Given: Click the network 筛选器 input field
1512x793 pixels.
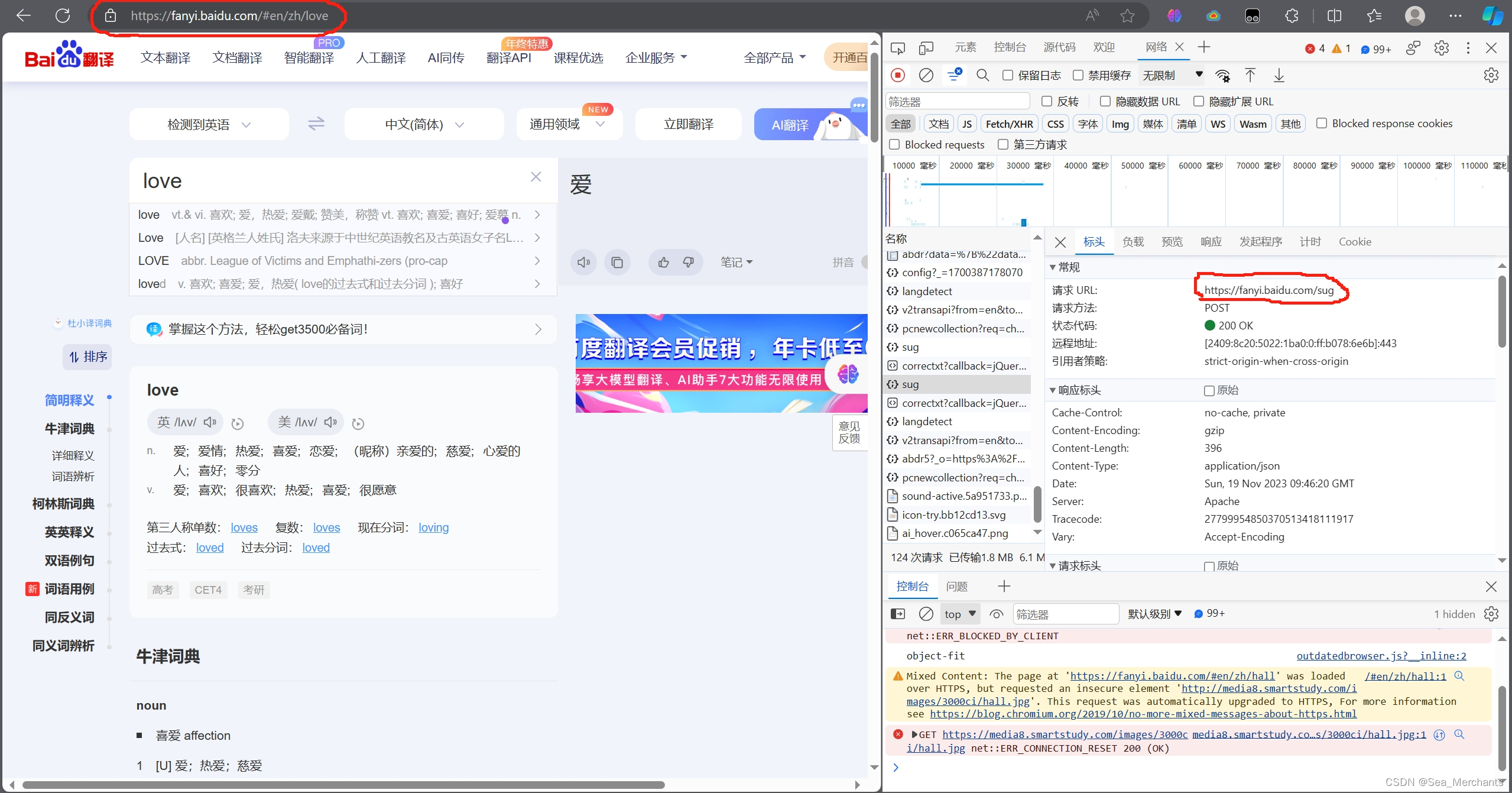Looking at the screenshot, I should point(958,101).
